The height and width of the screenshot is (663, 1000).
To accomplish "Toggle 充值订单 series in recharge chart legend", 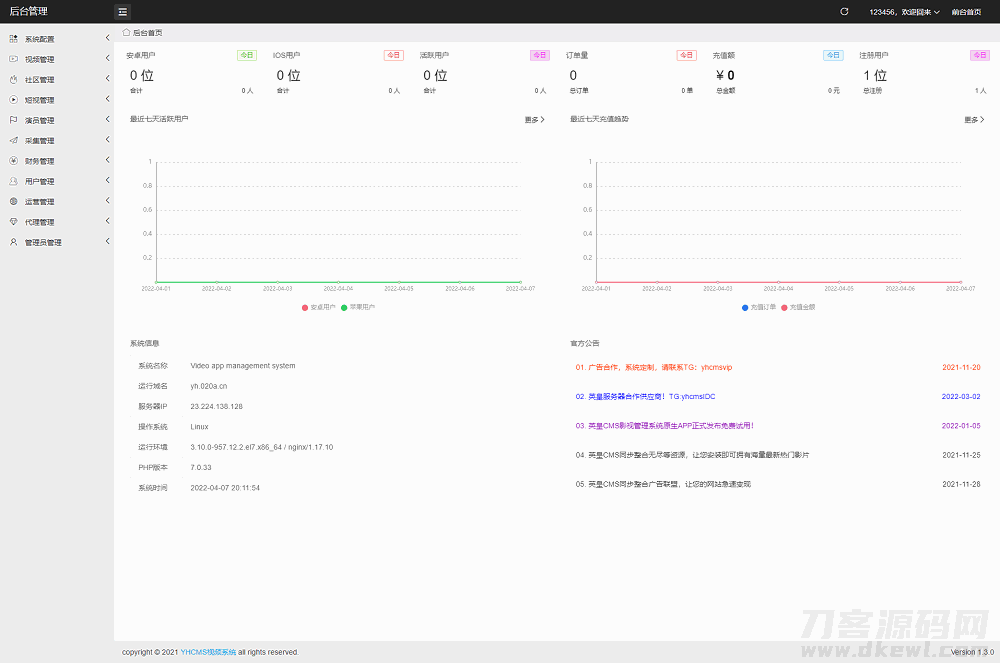I will click(746, 307).
